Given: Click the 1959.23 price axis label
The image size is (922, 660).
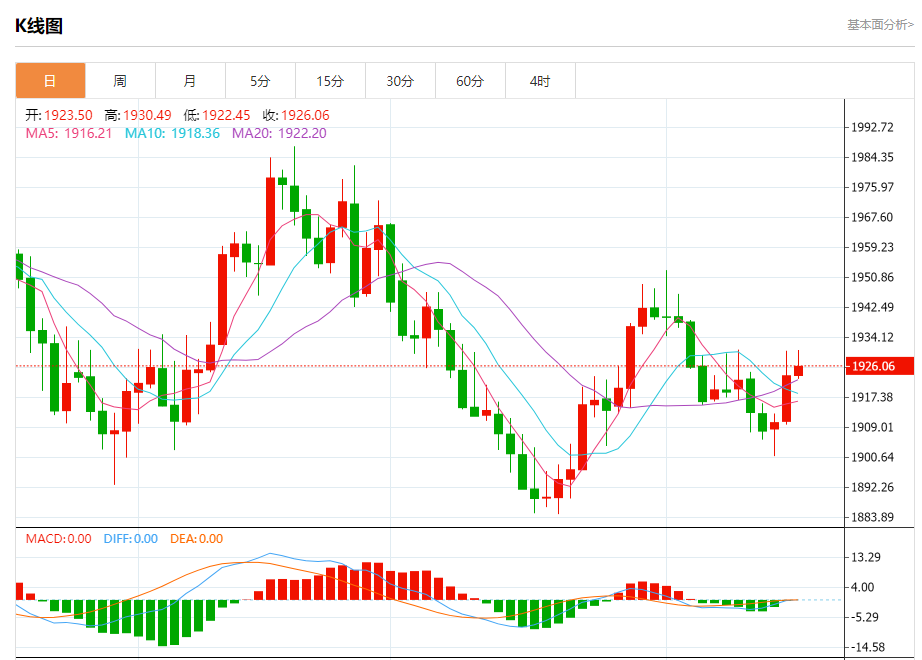Looking at the screenshot, I should click(x=873, y=248).
